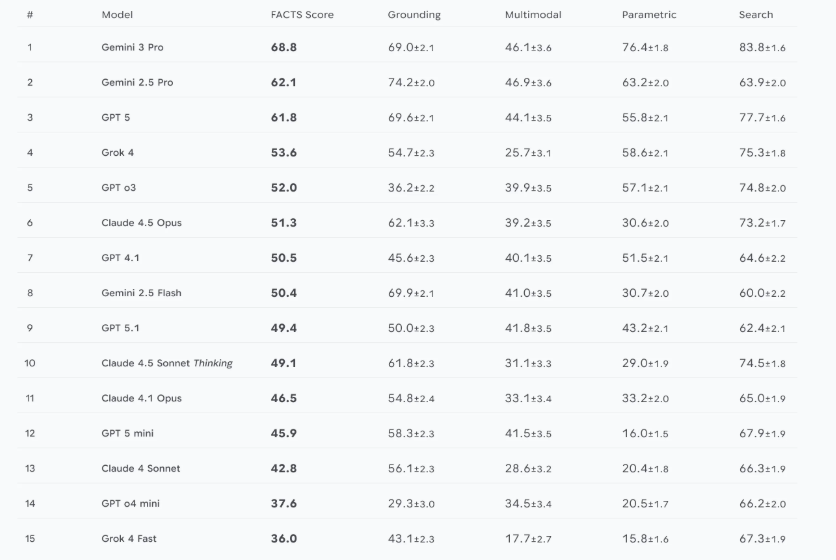836x560 pixels.
Task: Select the GPT 5 mini row
Action: (x=128, y=433)
